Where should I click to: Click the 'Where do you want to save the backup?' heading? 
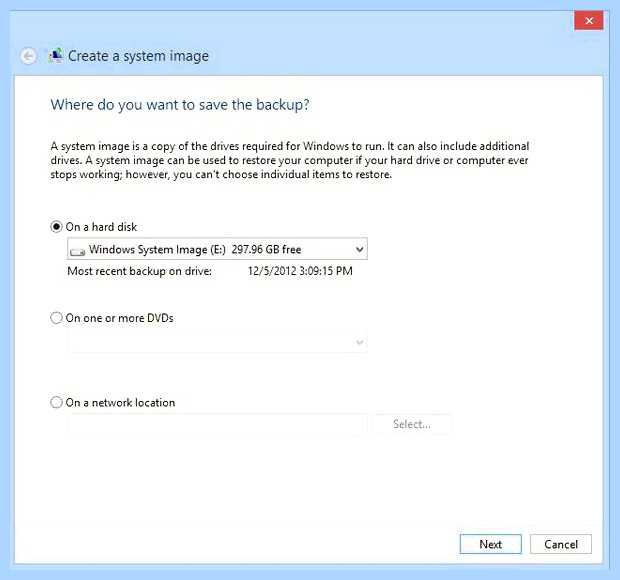[x=180, y=105]
